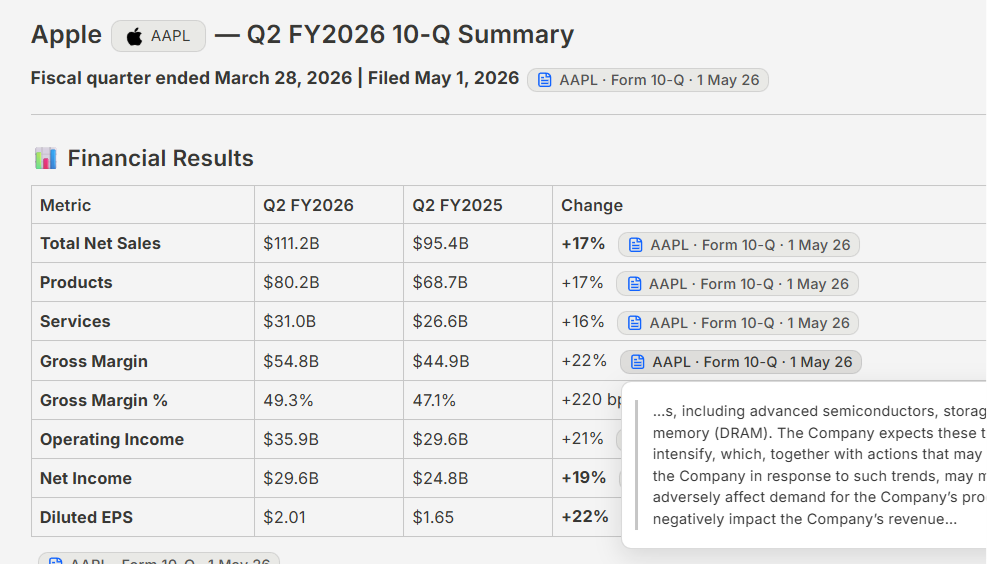This screenshot has width=987, height=565.
Task: Click document icon in Products row citation
Action: coord(634,284)
